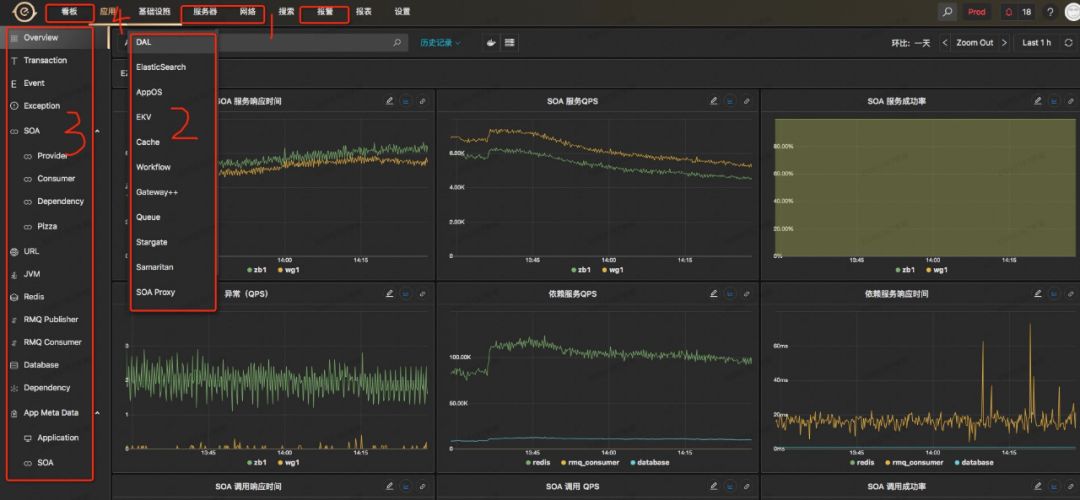Click the red Prod environment button

pos(976,12)
